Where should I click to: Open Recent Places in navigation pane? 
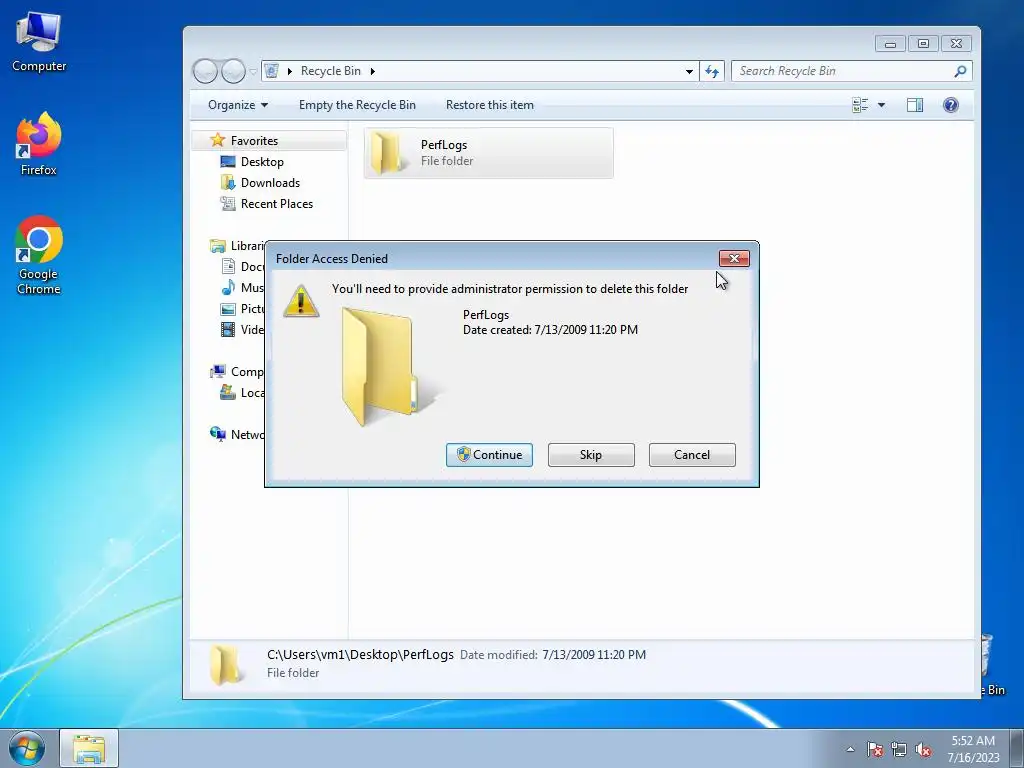(x=276, y=203)
